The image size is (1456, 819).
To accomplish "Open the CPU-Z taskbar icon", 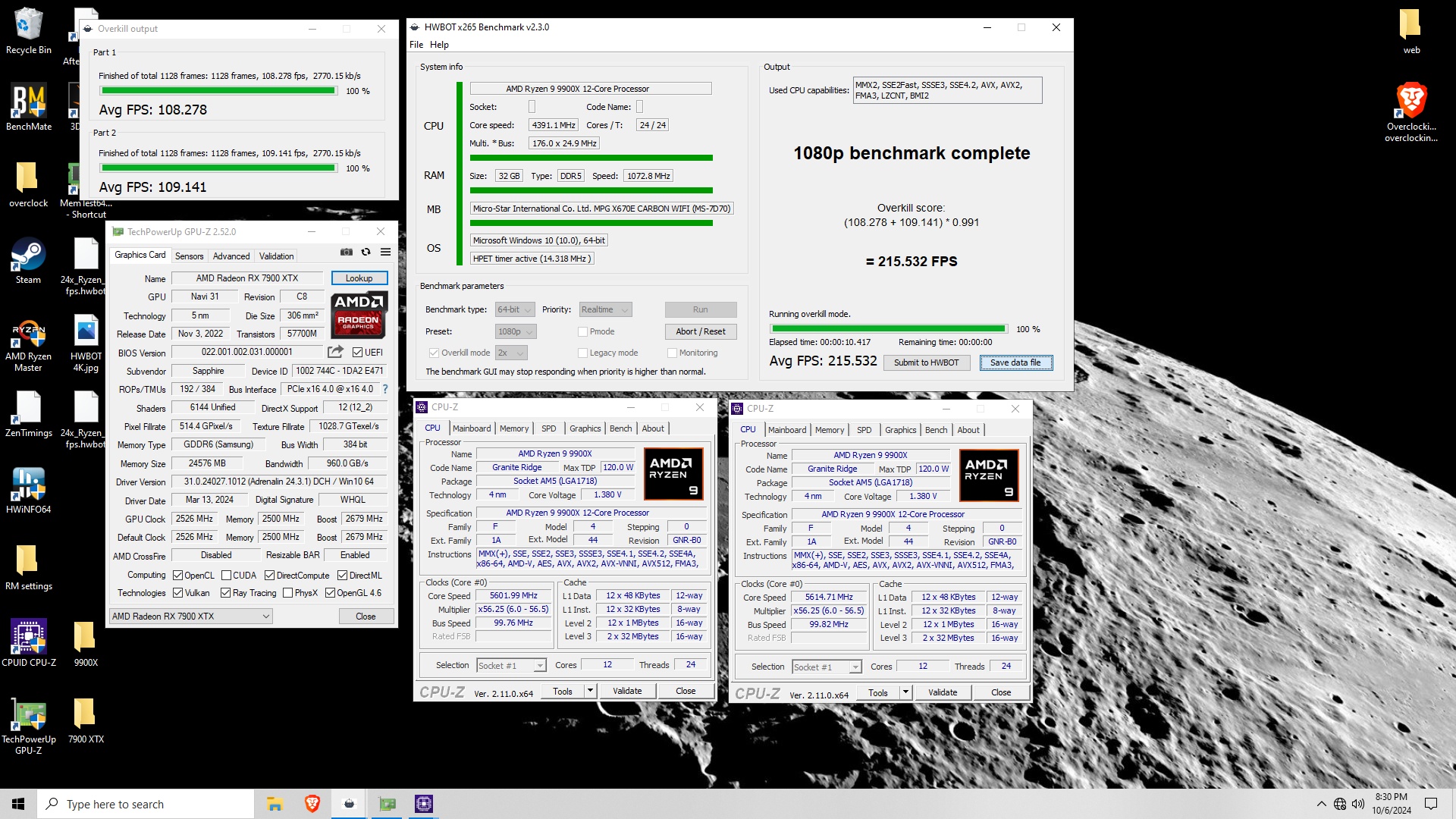I will (423, 804).
